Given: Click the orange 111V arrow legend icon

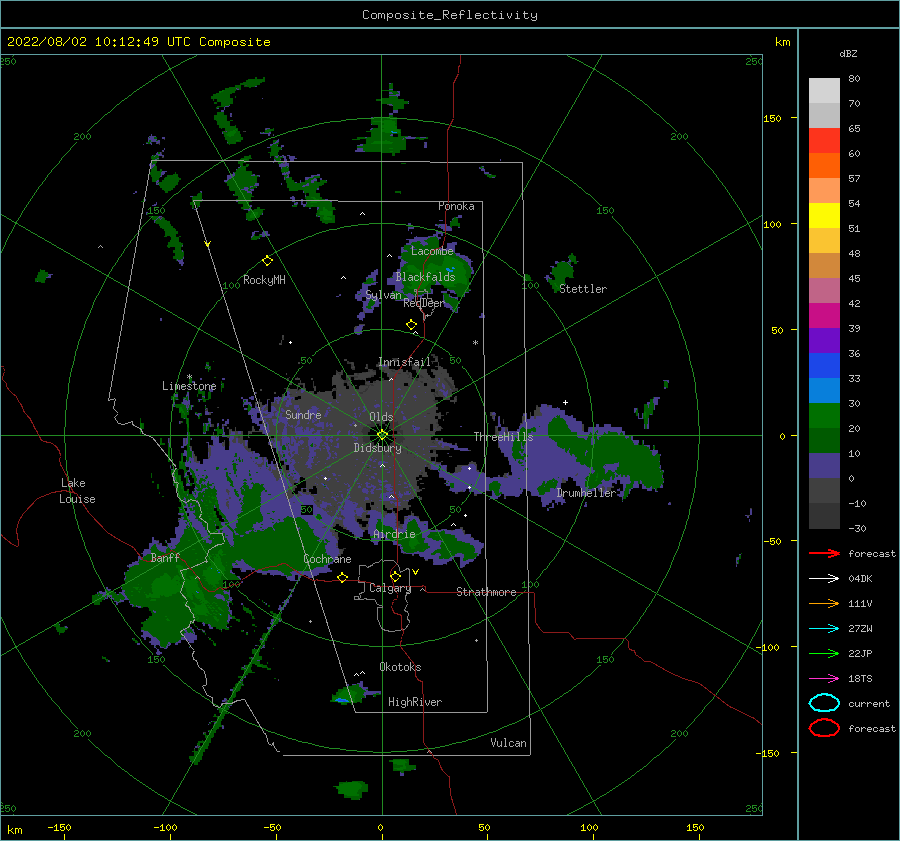Looking at the screenshot, I should (x=824, y=603).
